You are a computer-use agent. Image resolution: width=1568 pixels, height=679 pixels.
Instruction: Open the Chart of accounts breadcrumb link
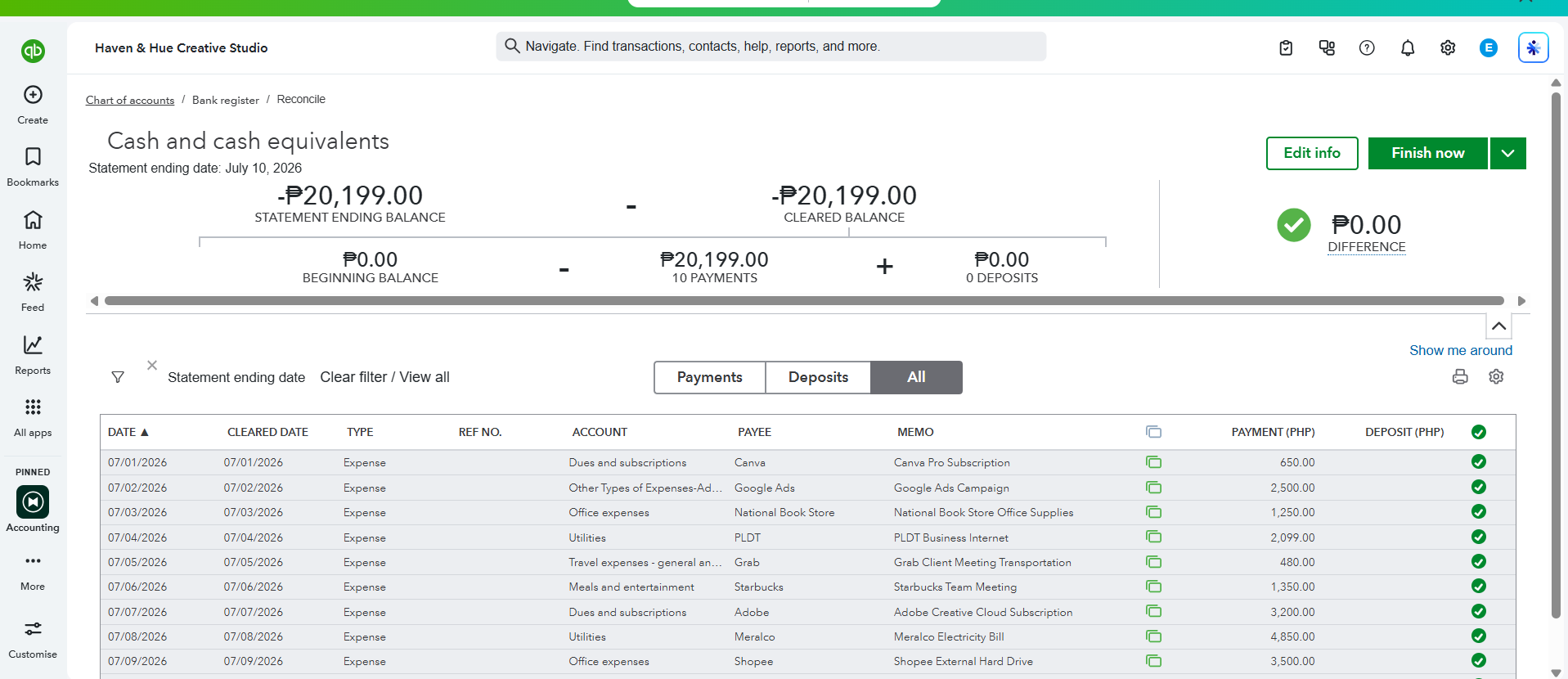(x=130, y=100)
